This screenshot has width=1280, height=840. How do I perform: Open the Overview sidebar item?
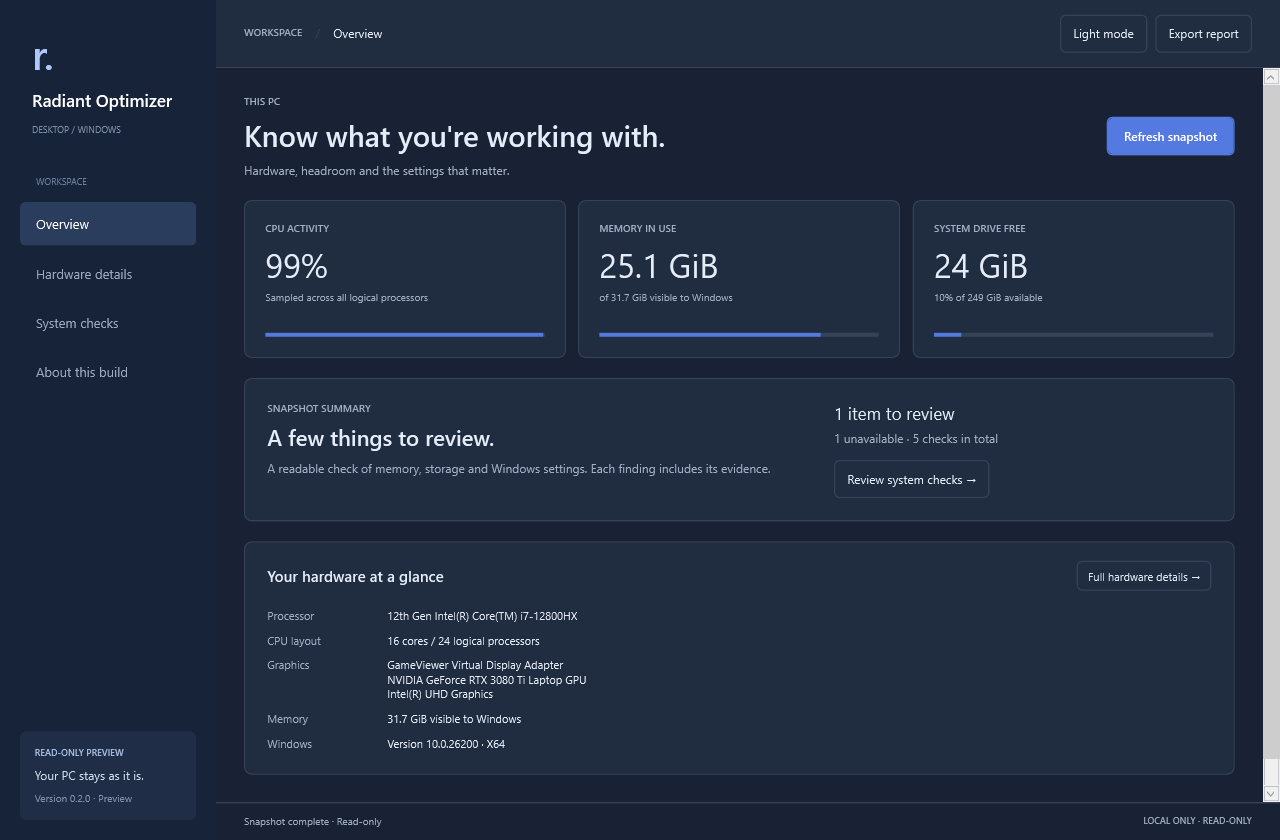coord(108,224)
